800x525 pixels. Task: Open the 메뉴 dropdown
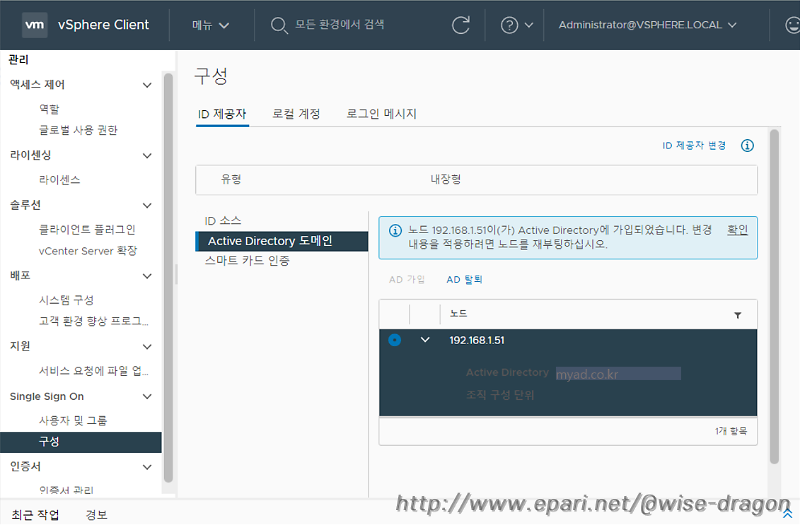[x=210, y=25]
